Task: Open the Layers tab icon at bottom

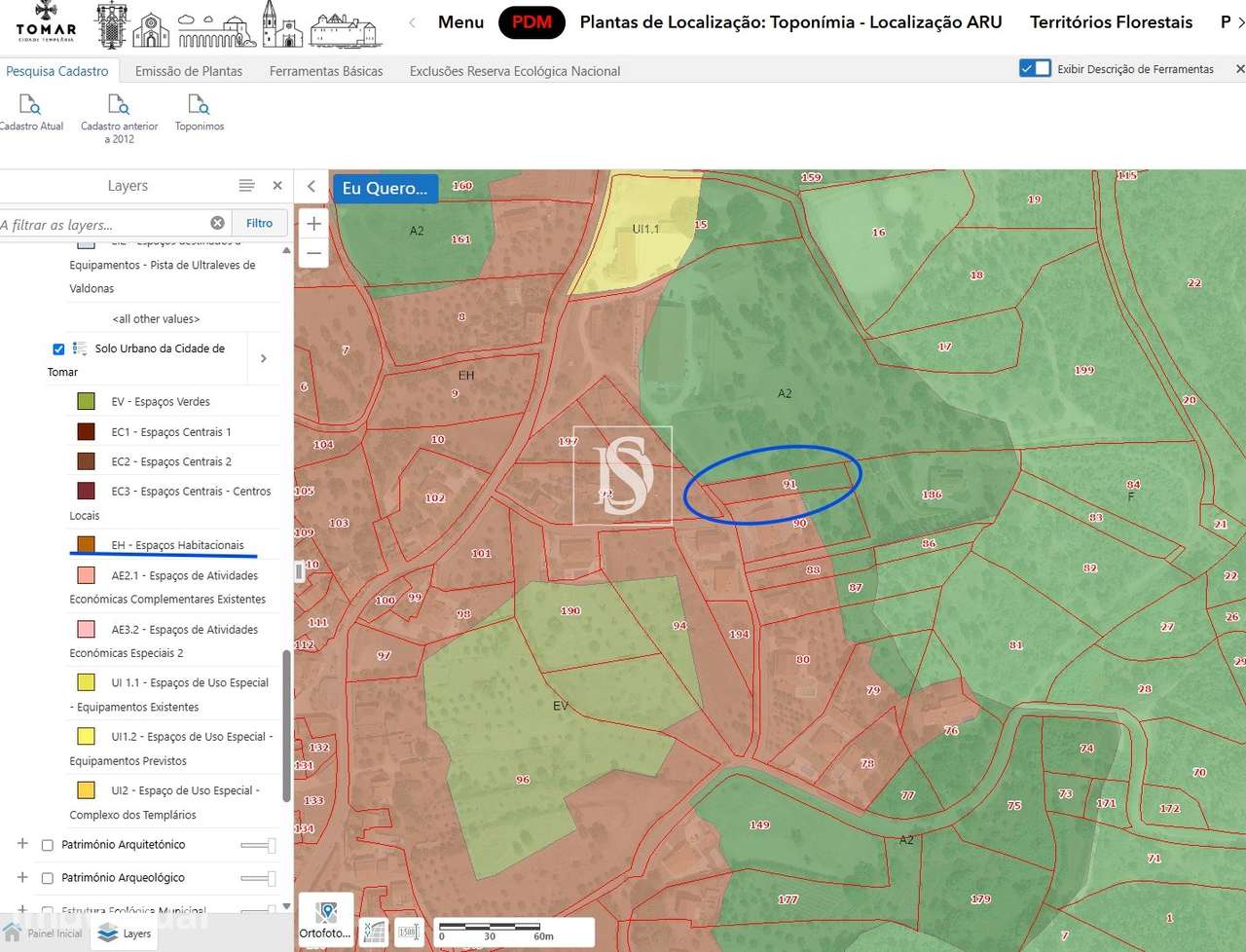Action: click(125, 934)
